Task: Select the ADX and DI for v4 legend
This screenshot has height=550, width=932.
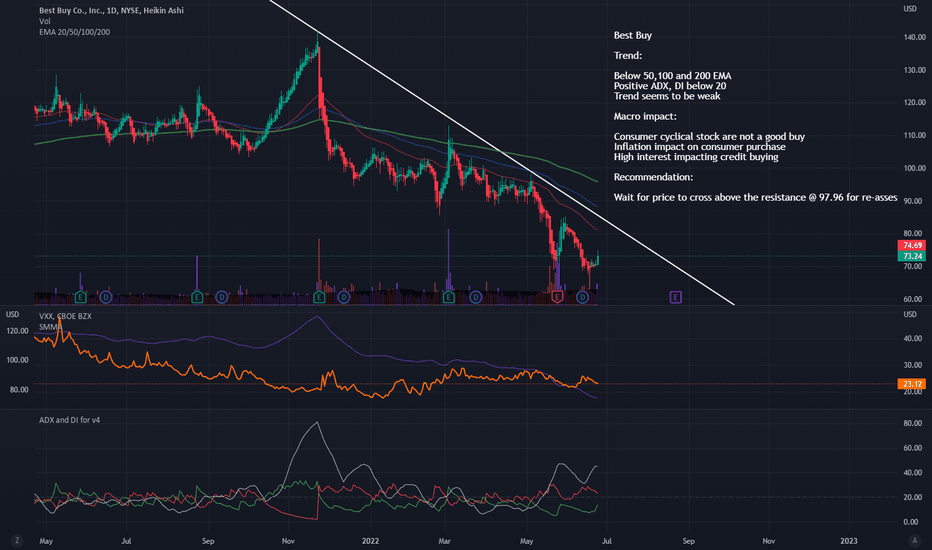Action: (70, 420)
